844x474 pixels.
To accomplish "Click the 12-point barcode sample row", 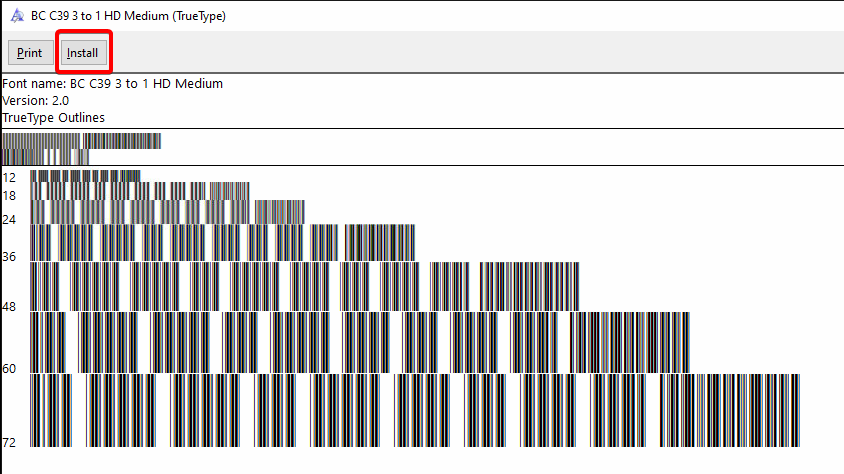I will (85, 176).
